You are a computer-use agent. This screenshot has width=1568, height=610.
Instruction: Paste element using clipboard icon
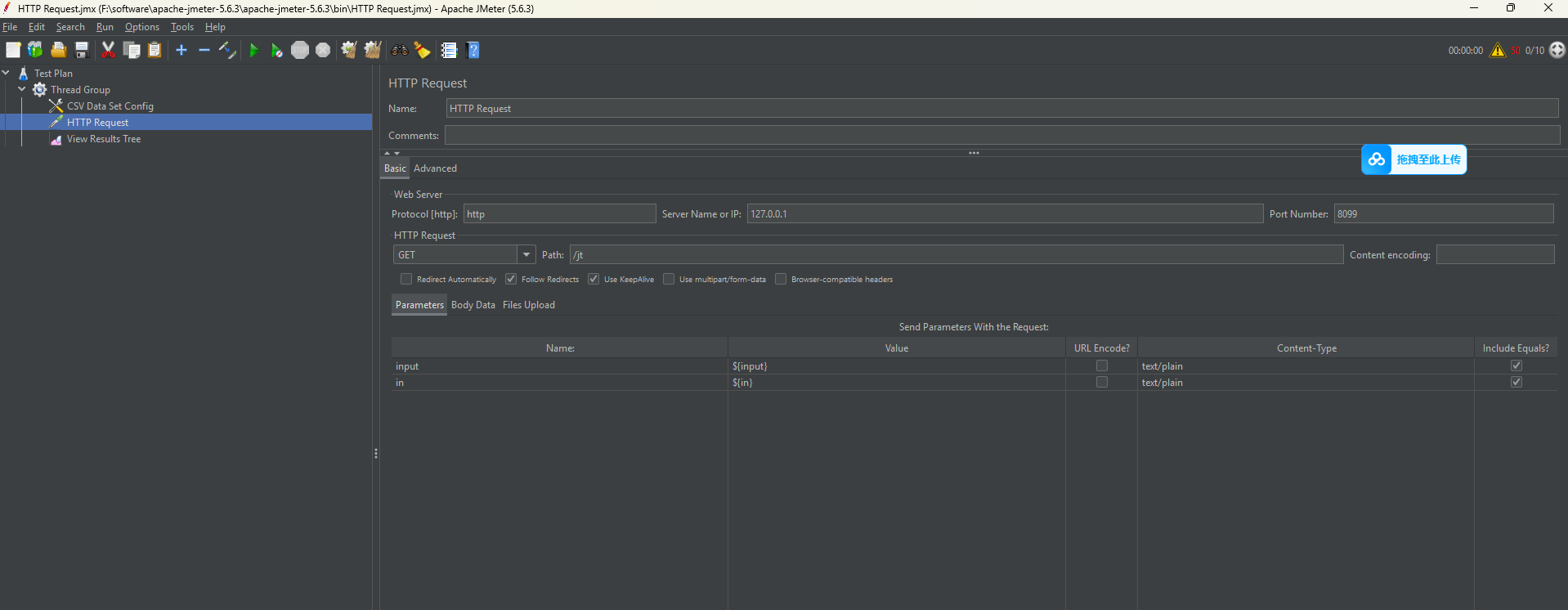(x=155, y=50)
